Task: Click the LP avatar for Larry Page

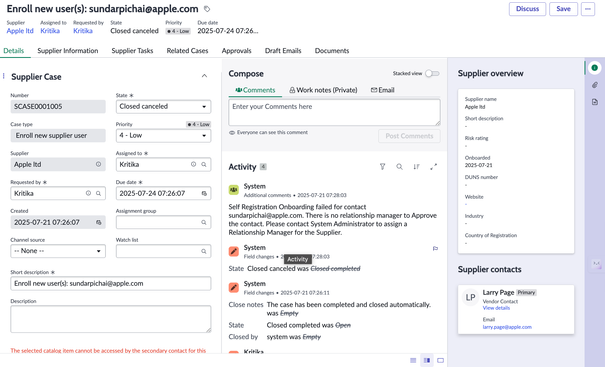Action: (470, 298)
